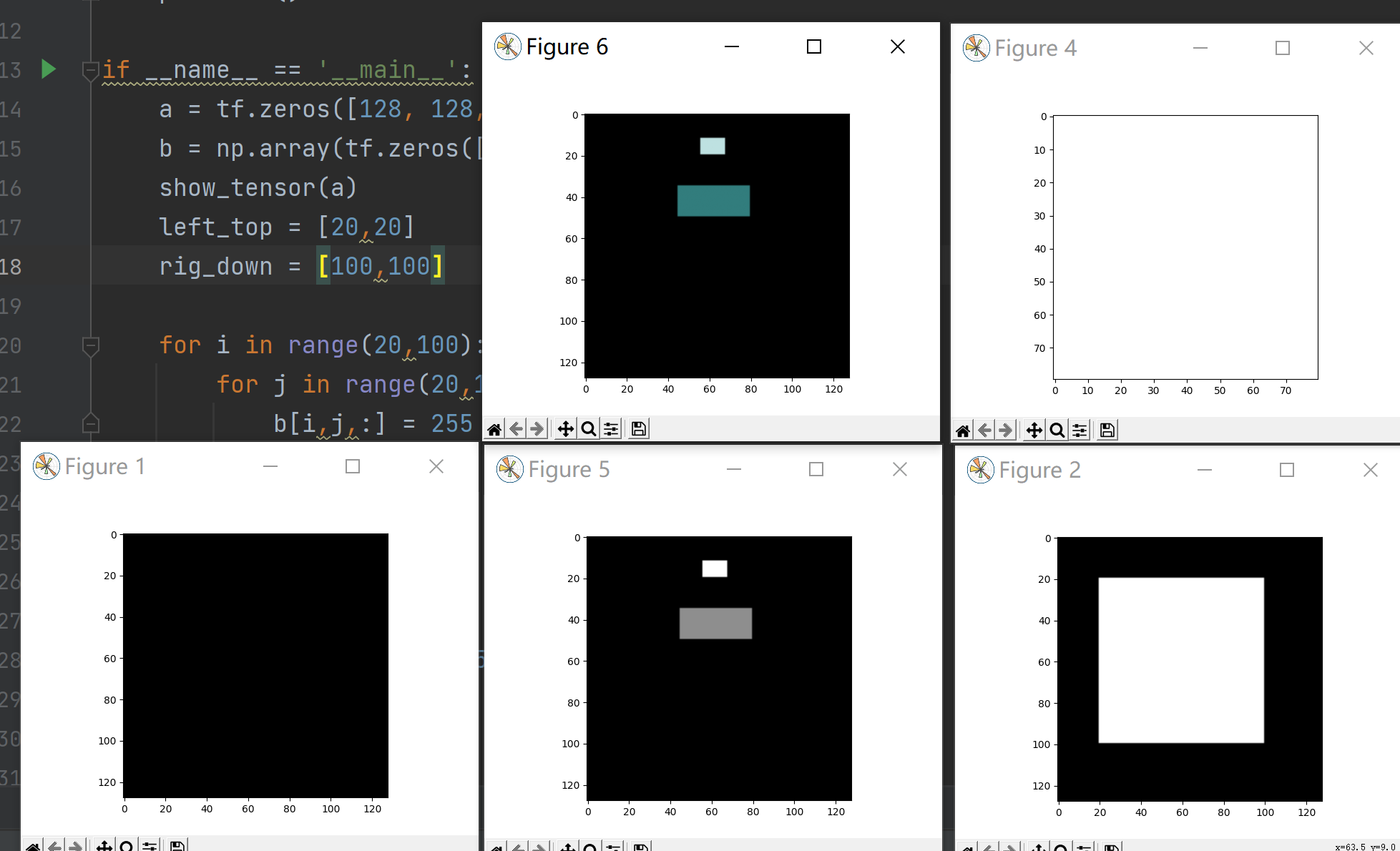Click the Figure 6 matplotlib window icon
The width and height of the screenshot is (1400, 851).
508,46
